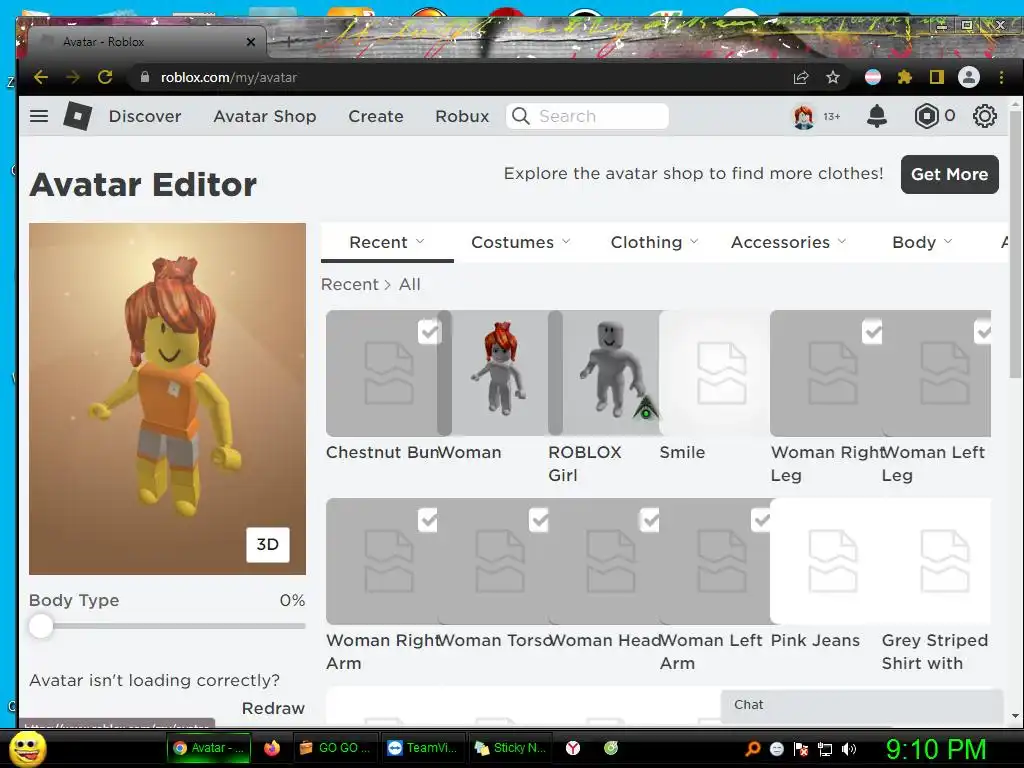Select the Pink Jeans item
Screen dimensions: 1024x768
click(827, 562)
